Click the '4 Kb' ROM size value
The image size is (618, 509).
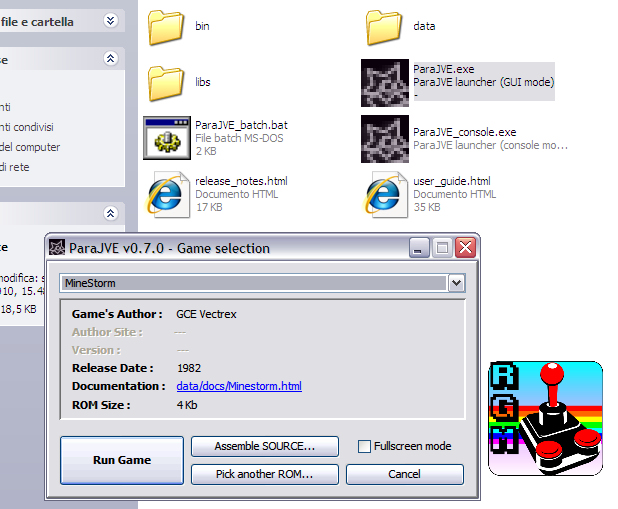[187, 405]
